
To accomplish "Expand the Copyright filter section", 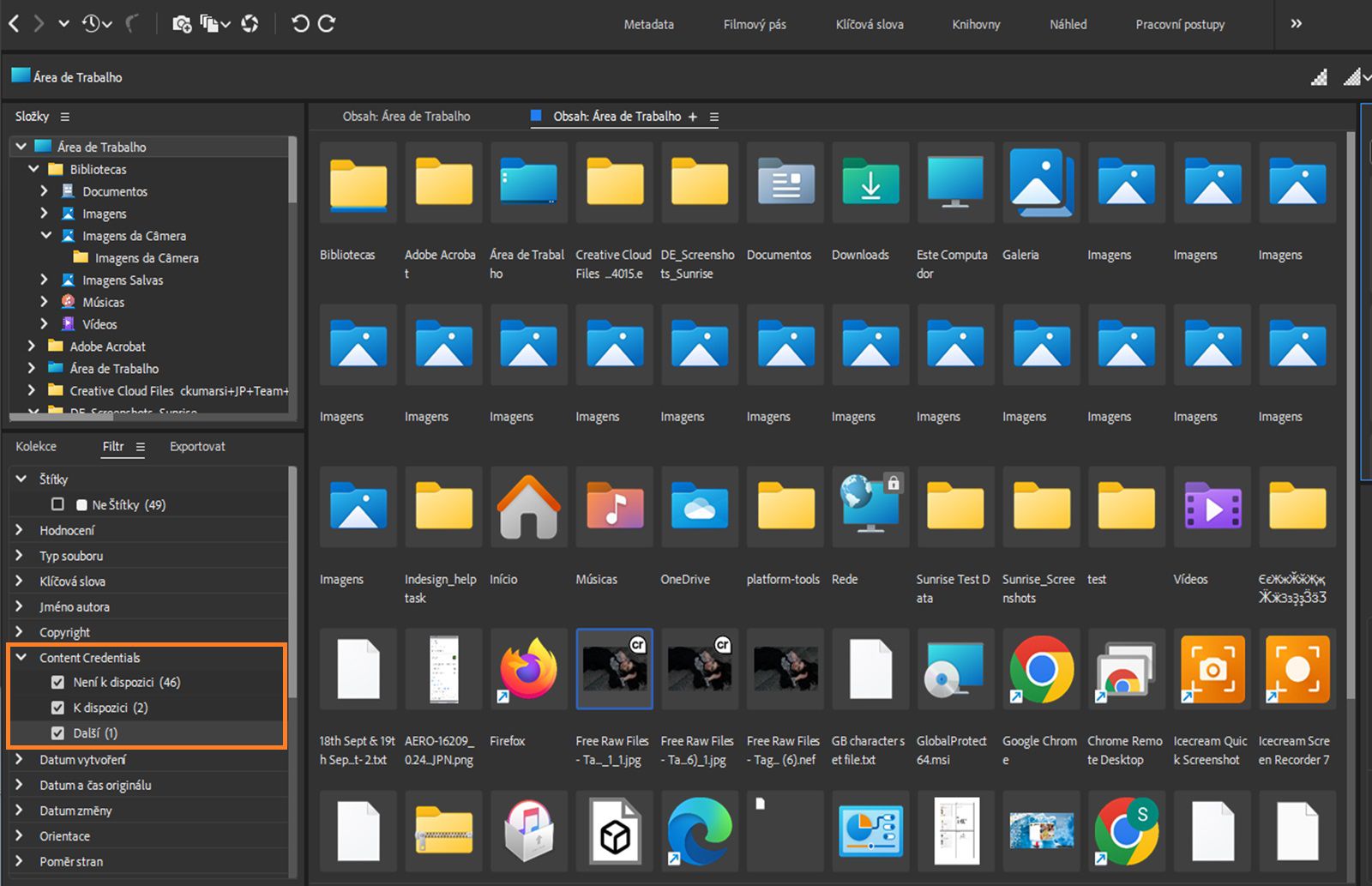I will [21, 632].
